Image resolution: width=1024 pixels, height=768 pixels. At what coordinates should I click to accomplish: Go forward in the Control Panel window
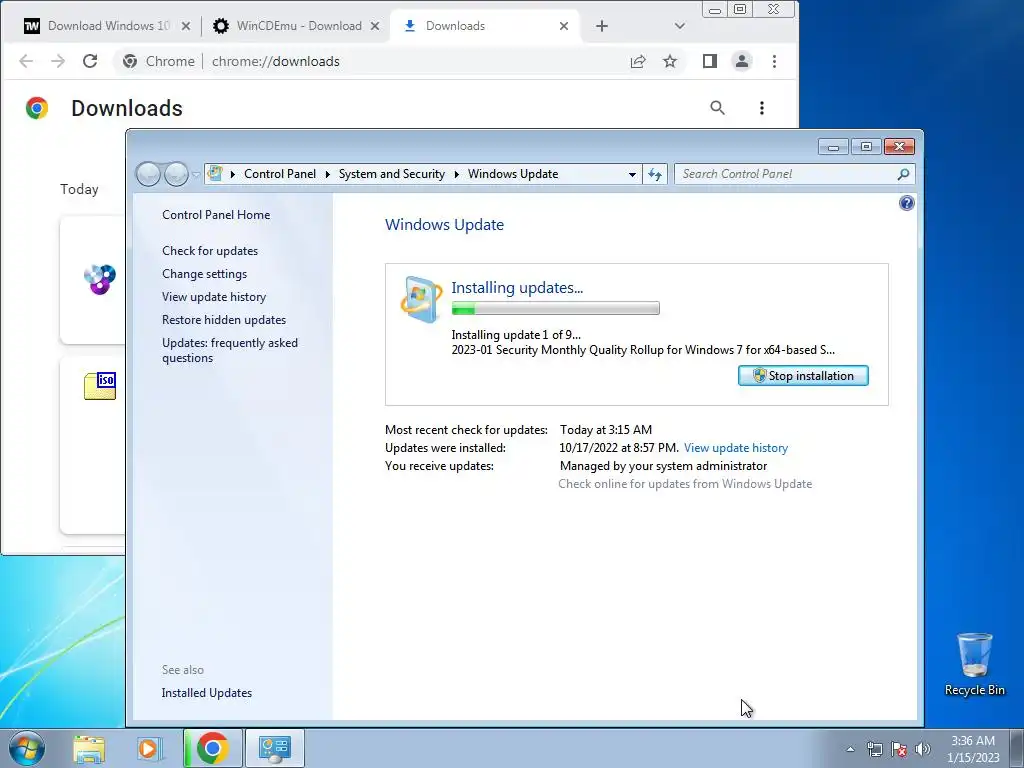coord(176,174)
